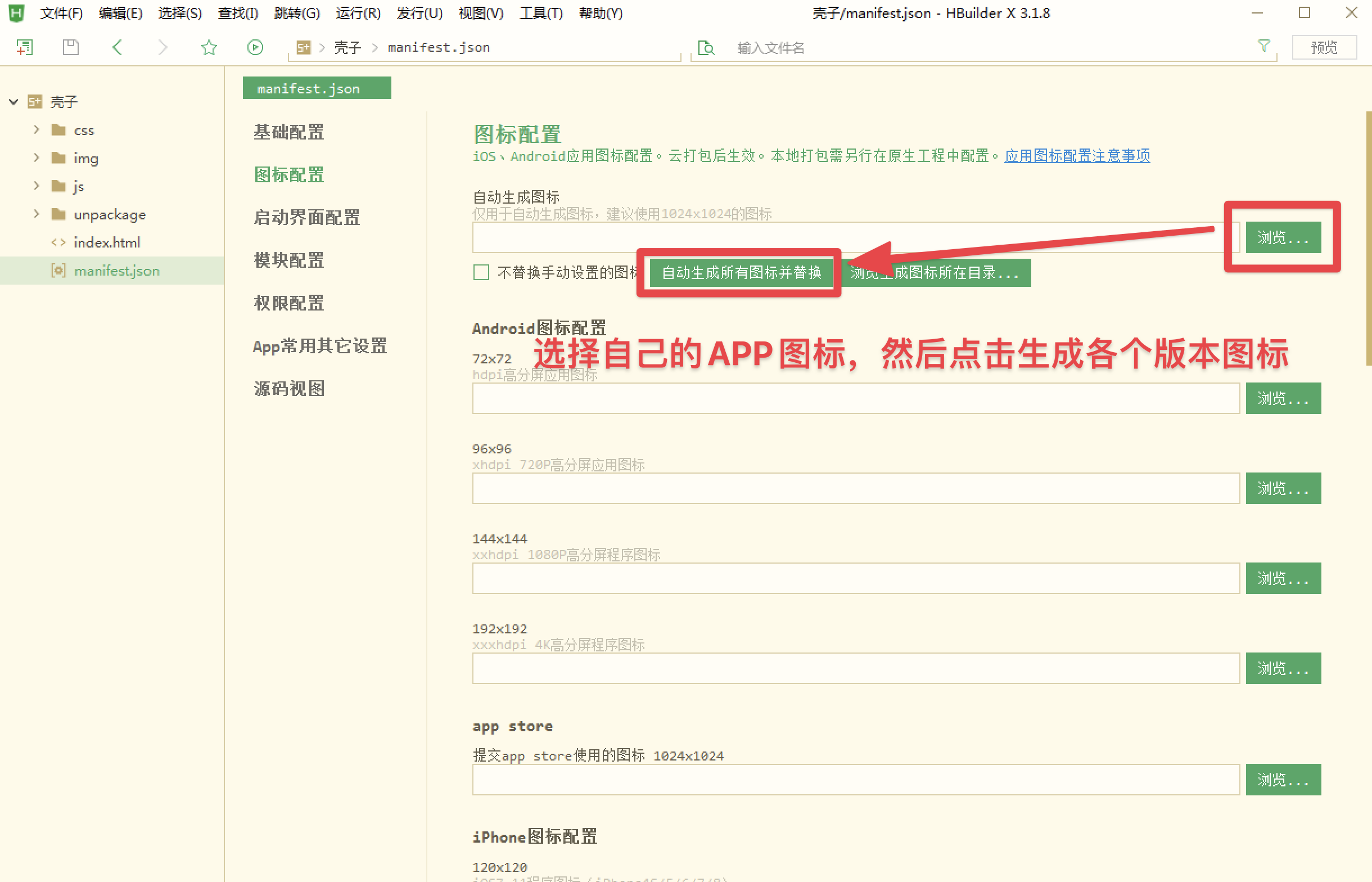Click the run play icon
Viewport: 1372px width, 882px height.
(x=255, y=47)
